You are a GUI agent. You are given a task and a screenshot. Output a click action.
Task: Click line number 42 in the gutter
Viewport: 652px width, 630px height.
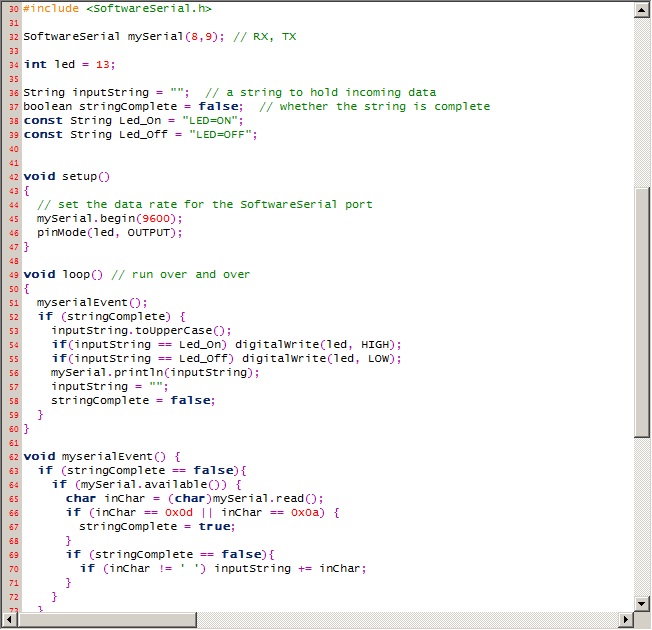tap(14, 177)
